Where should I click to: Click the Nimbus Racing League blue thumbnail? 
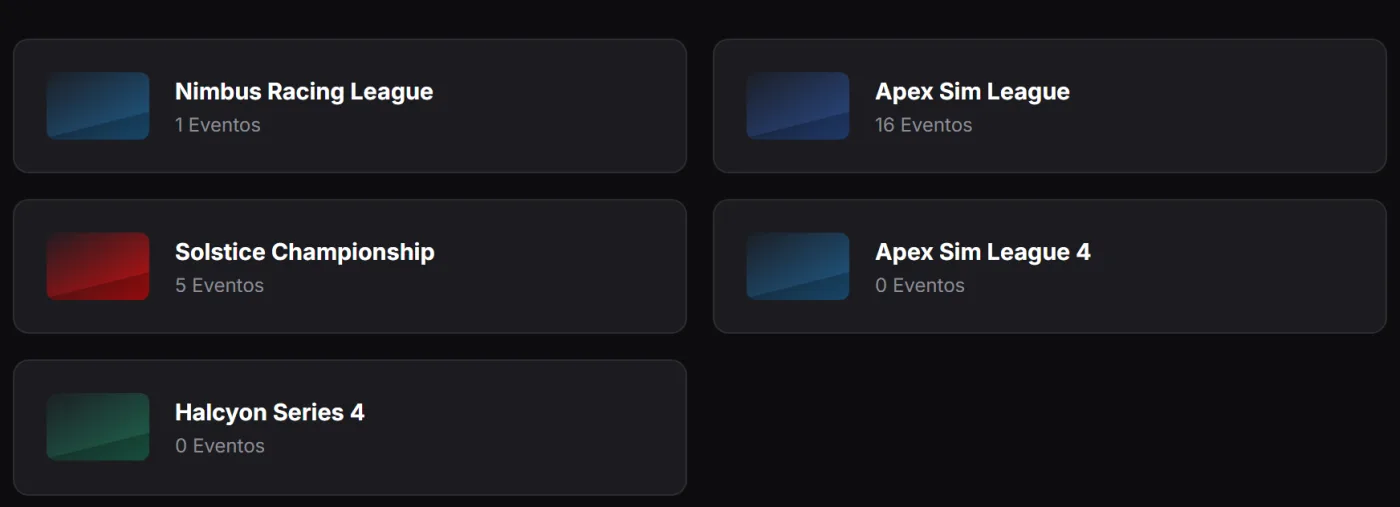98,106
